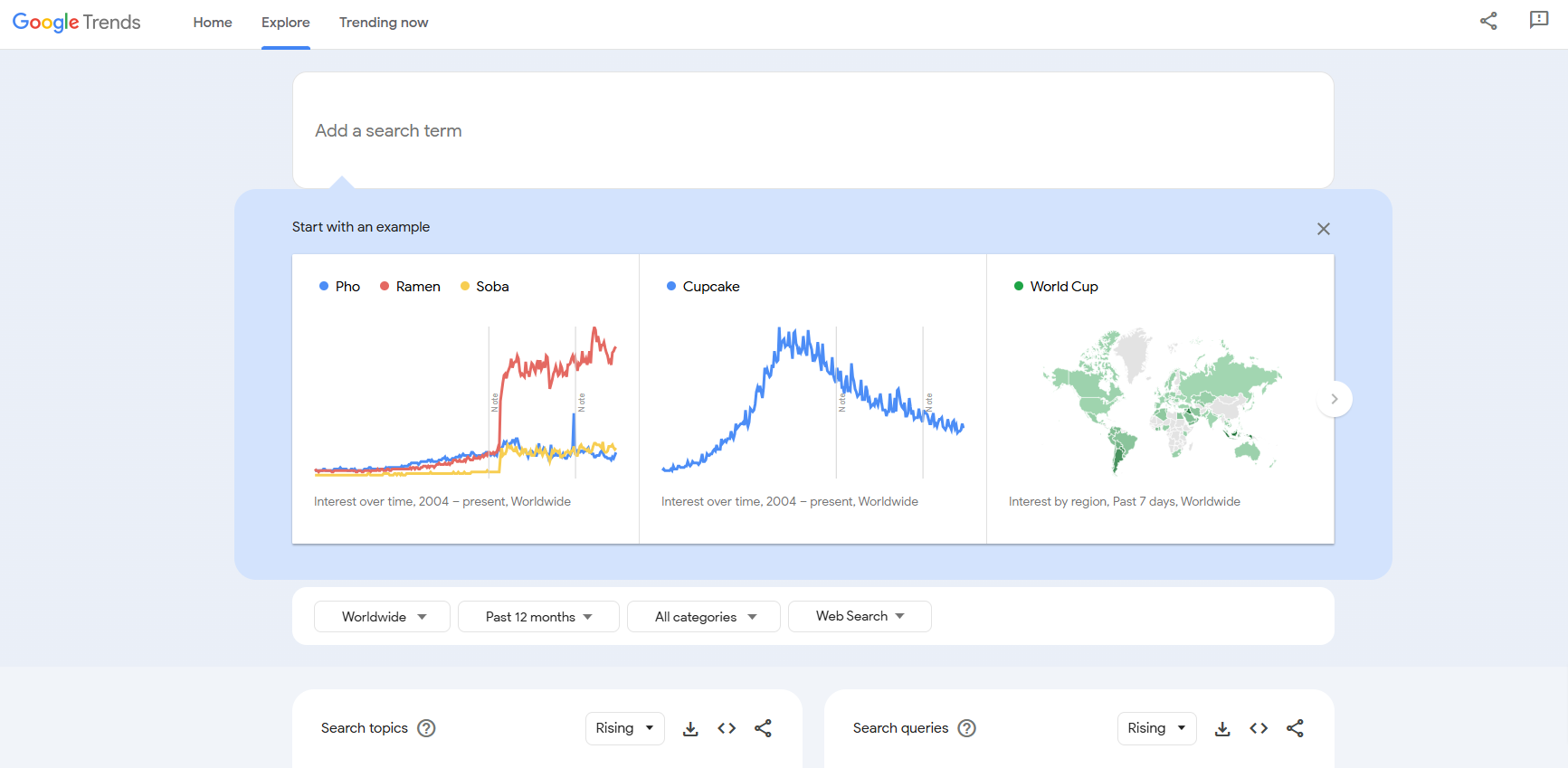Click the Search queries heading
The height and width of the screenshot is (768, 1568).
900,728
